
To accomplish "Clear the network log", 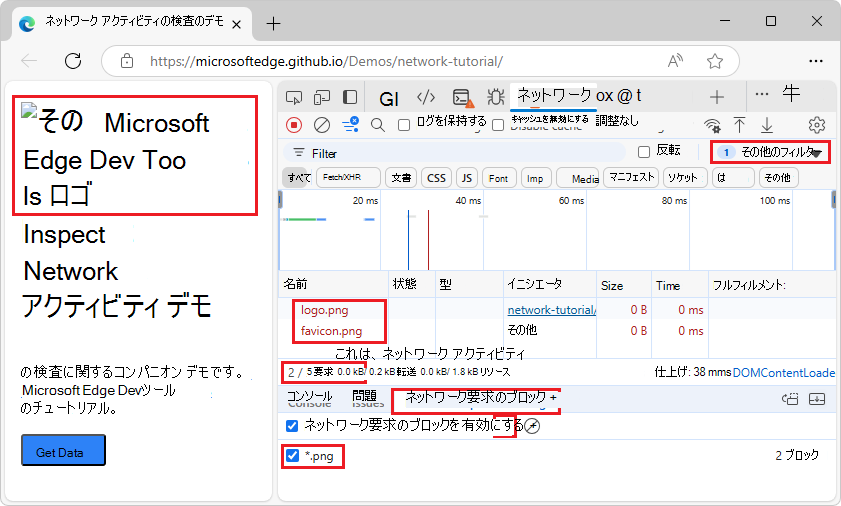I will pyautogui.click(x=322, y=125).
